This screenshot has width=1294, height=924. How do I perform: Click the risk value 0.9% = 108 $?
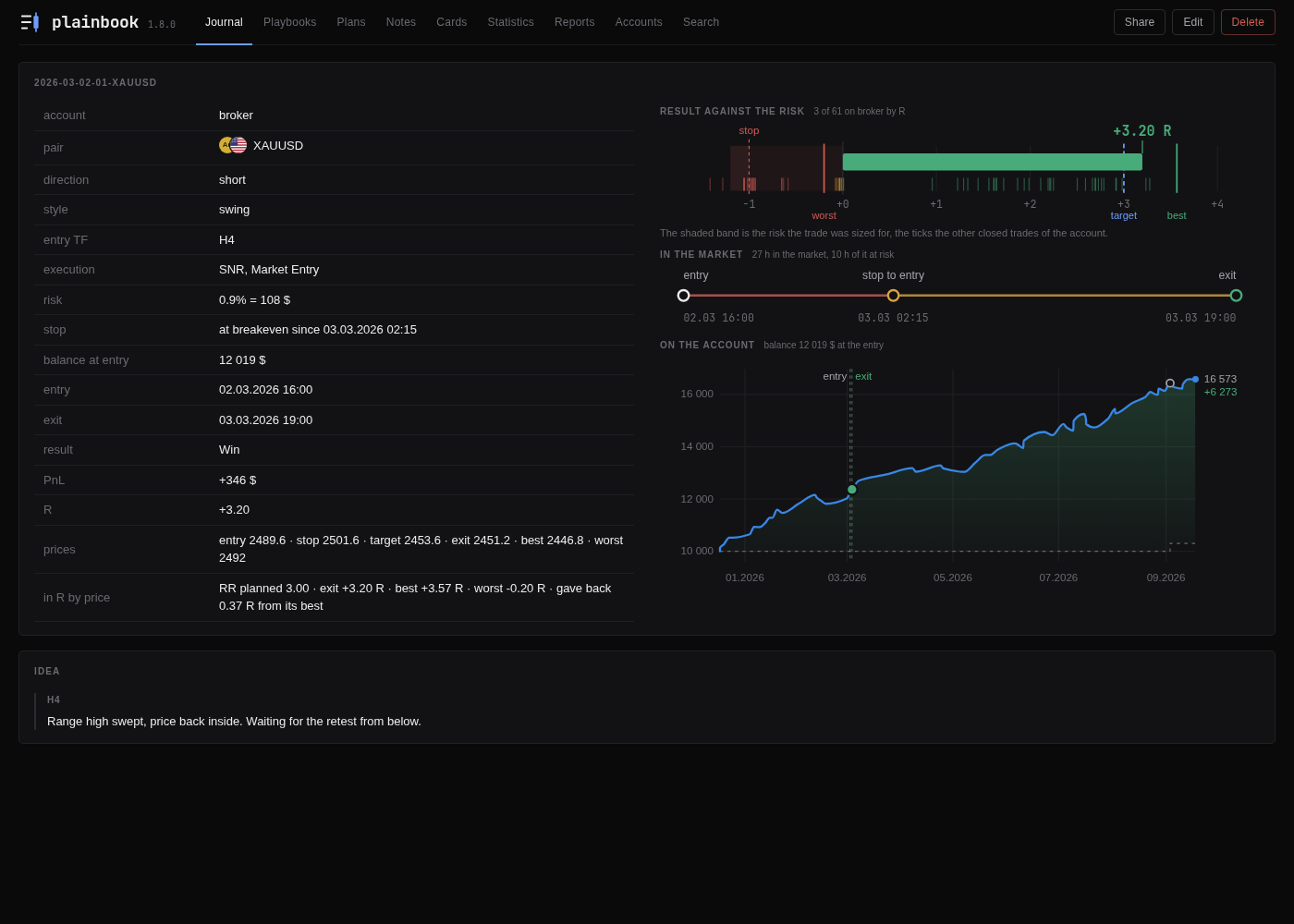click(x=254, y=300)
